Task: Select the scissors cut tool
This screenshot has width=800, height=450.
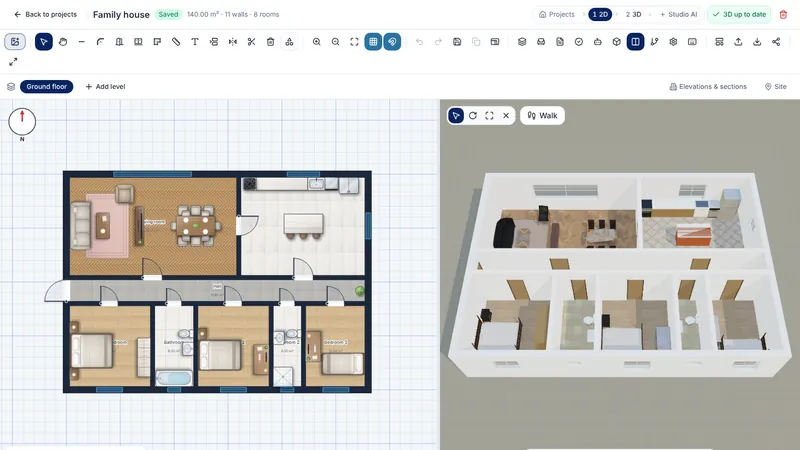Action: point(252,42)
